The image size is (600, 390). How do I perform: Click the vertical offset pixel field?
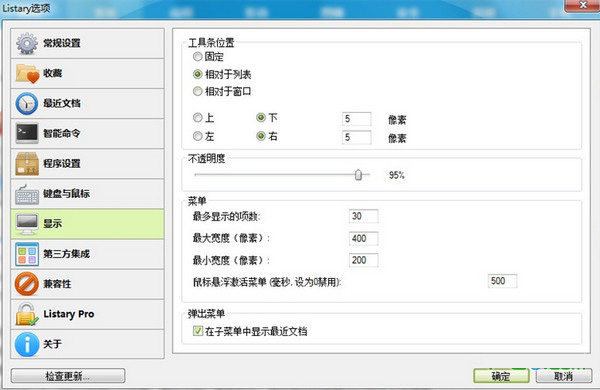pos(357,119)
